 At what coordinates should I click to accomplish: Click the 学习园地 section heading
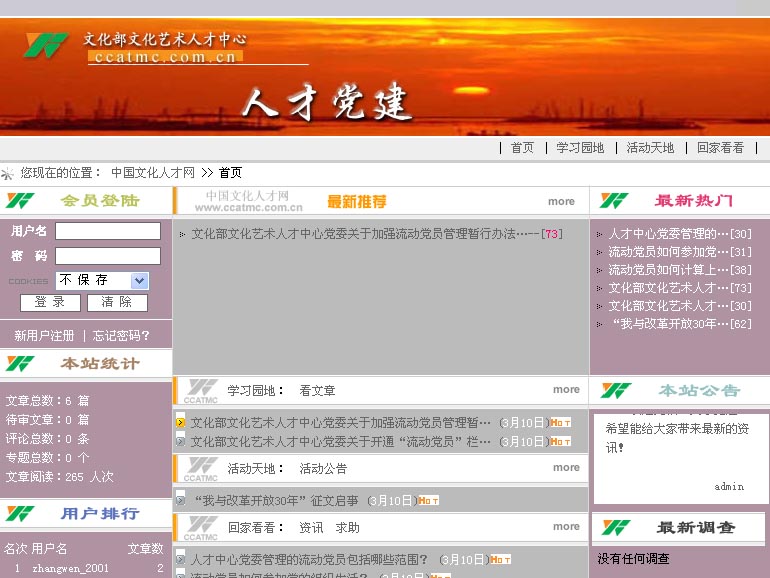coord(255,391)
